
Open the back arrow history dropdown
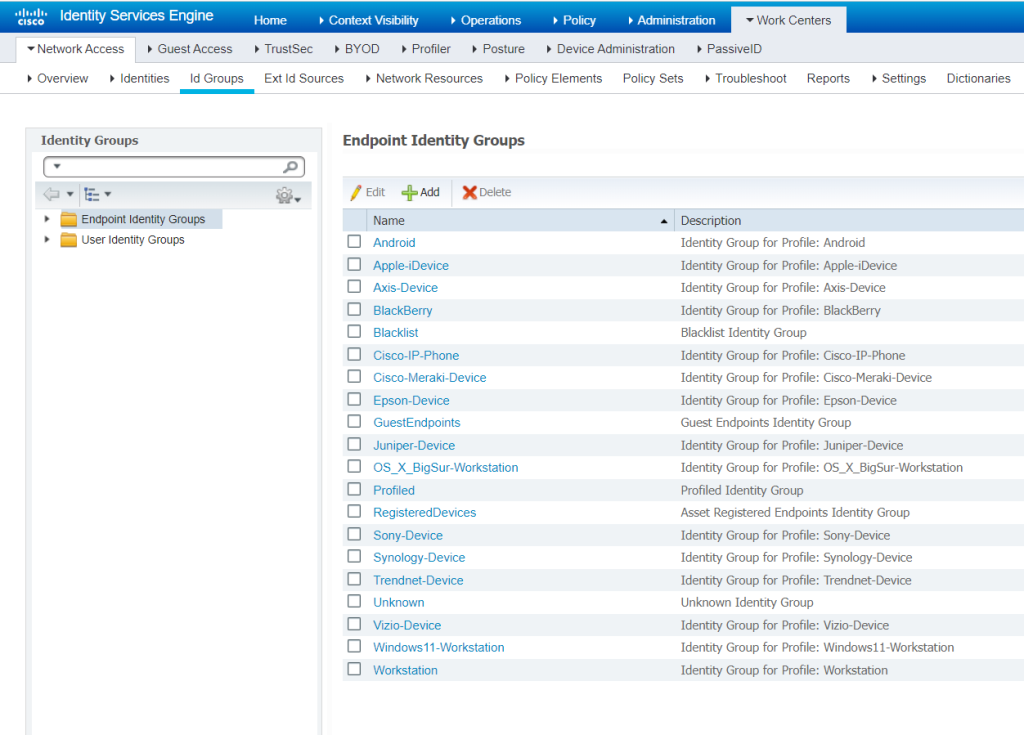click(x=70, y=194)
